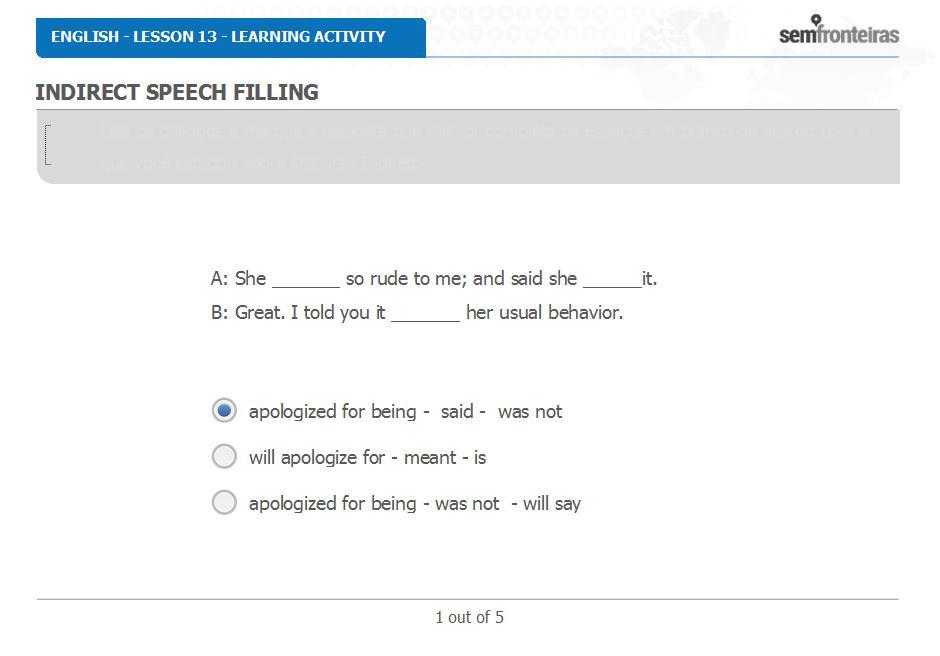The width and height of the screenshot is (940, 656).
Task: Choose the 'will apologize for - meant - is' radio button
Action: pyautogui.click(x=224, y=456)
